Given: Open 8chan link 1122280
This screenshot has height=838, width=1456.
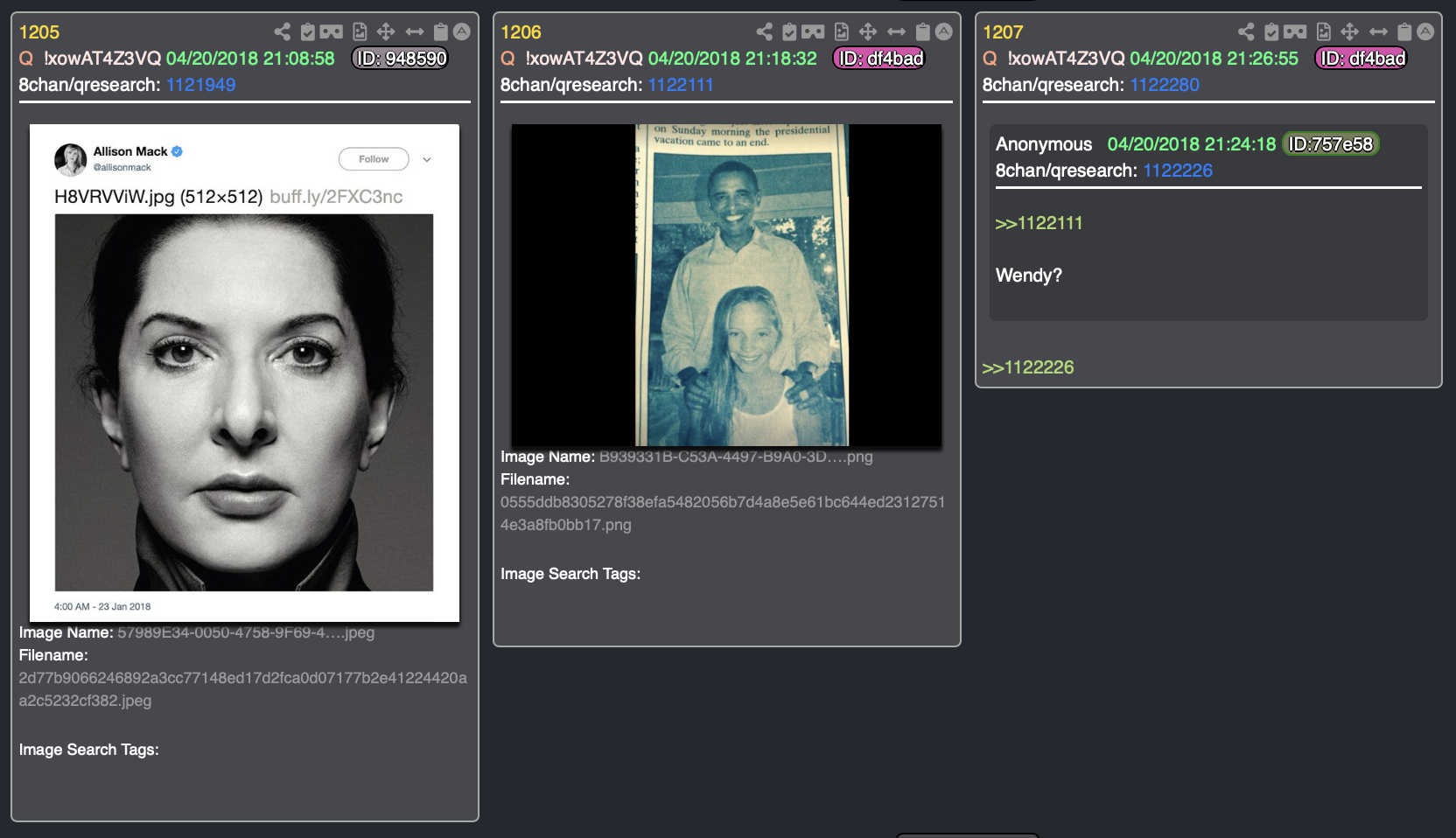Looking at the screenshot, I should pos(1165,85).
